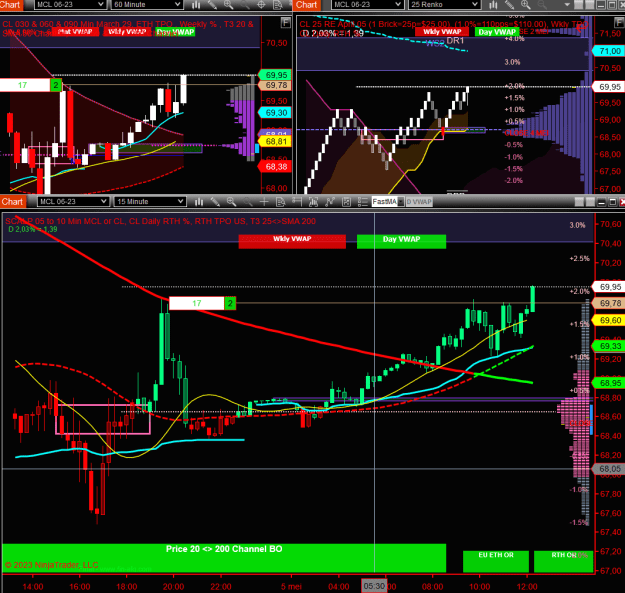The image size is (625, 593).
Task: Click white 17 box in 15 Minute chart
Action: 197,303
